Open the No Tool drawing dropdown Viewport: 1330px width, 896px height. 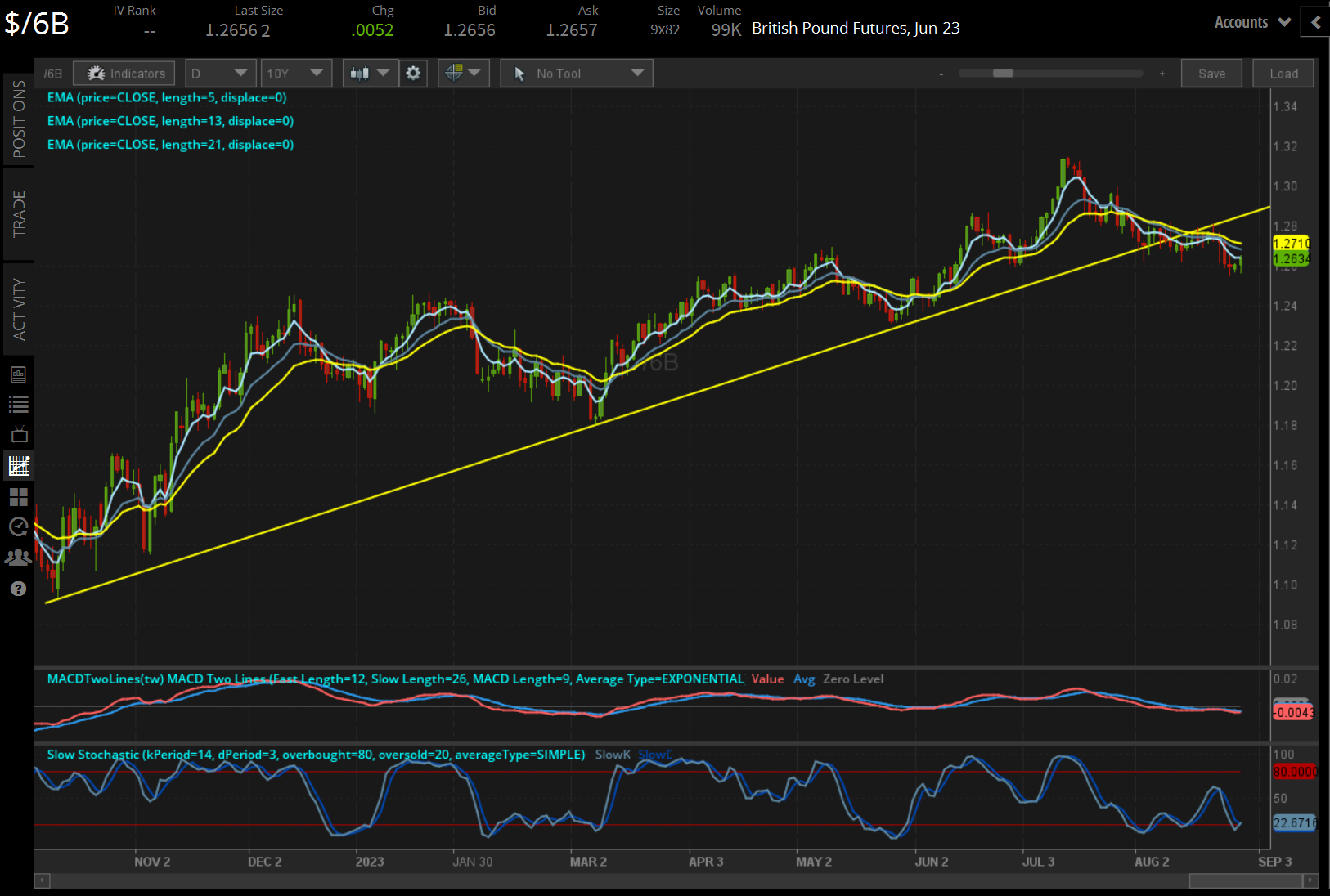tap(576, 73)
